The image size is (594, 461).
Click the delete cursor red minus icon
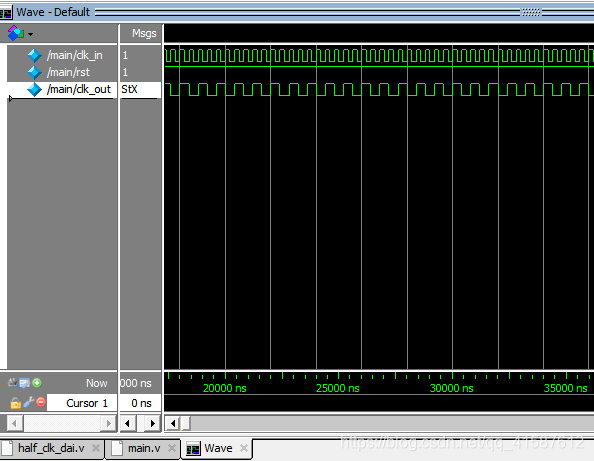[x=41, y=402]
